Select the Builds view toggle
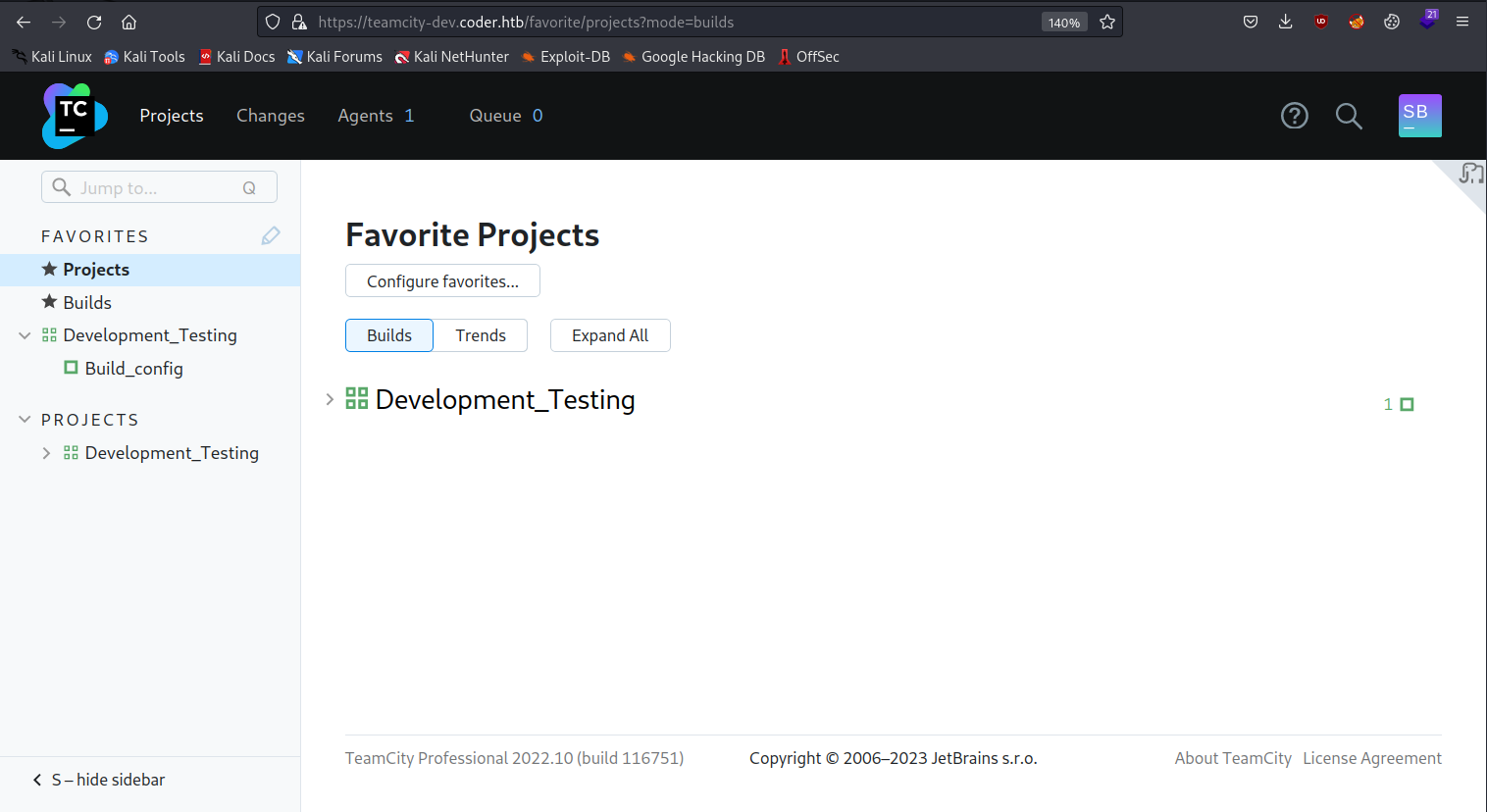Image resolution: width=1487 pixels, height=812 pixels. click(x=388, y=334)
